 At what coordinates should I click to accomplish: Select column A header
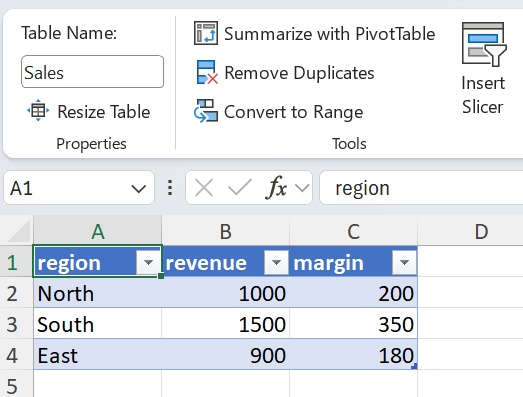[98, 231]
